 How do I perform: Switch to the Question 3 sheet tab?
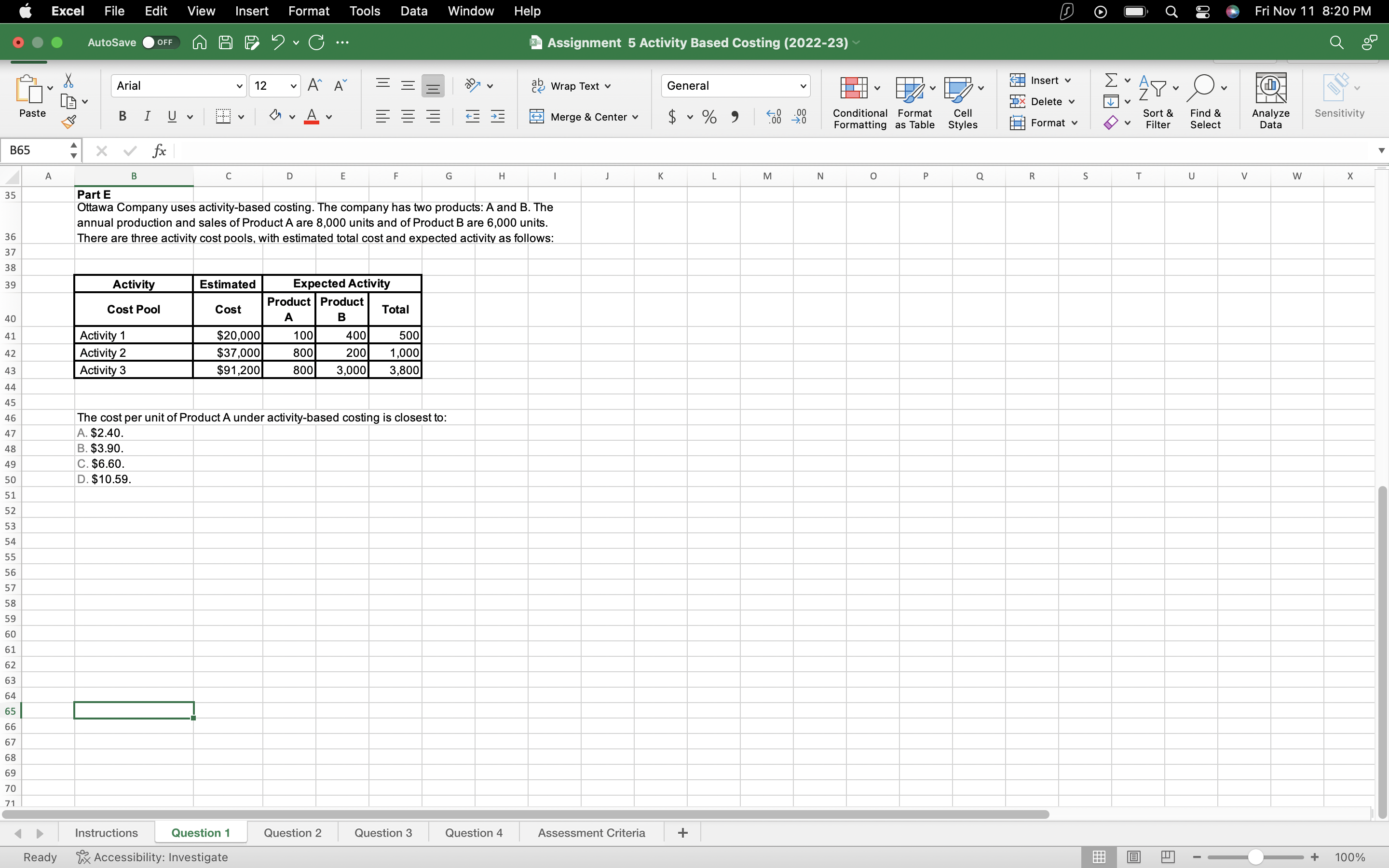(x=383, y=832)
